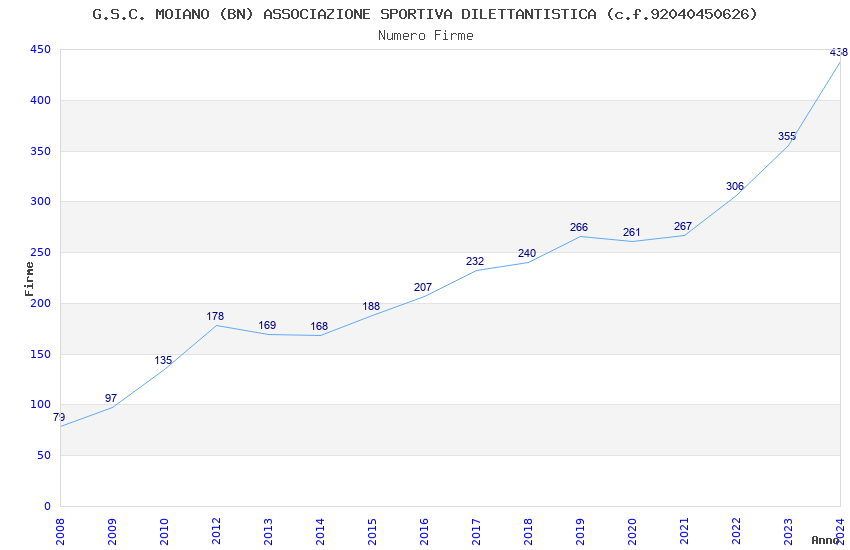Screen dimensions: 850x550
Task: Click the data label 267
Action: tap(683, 226)
